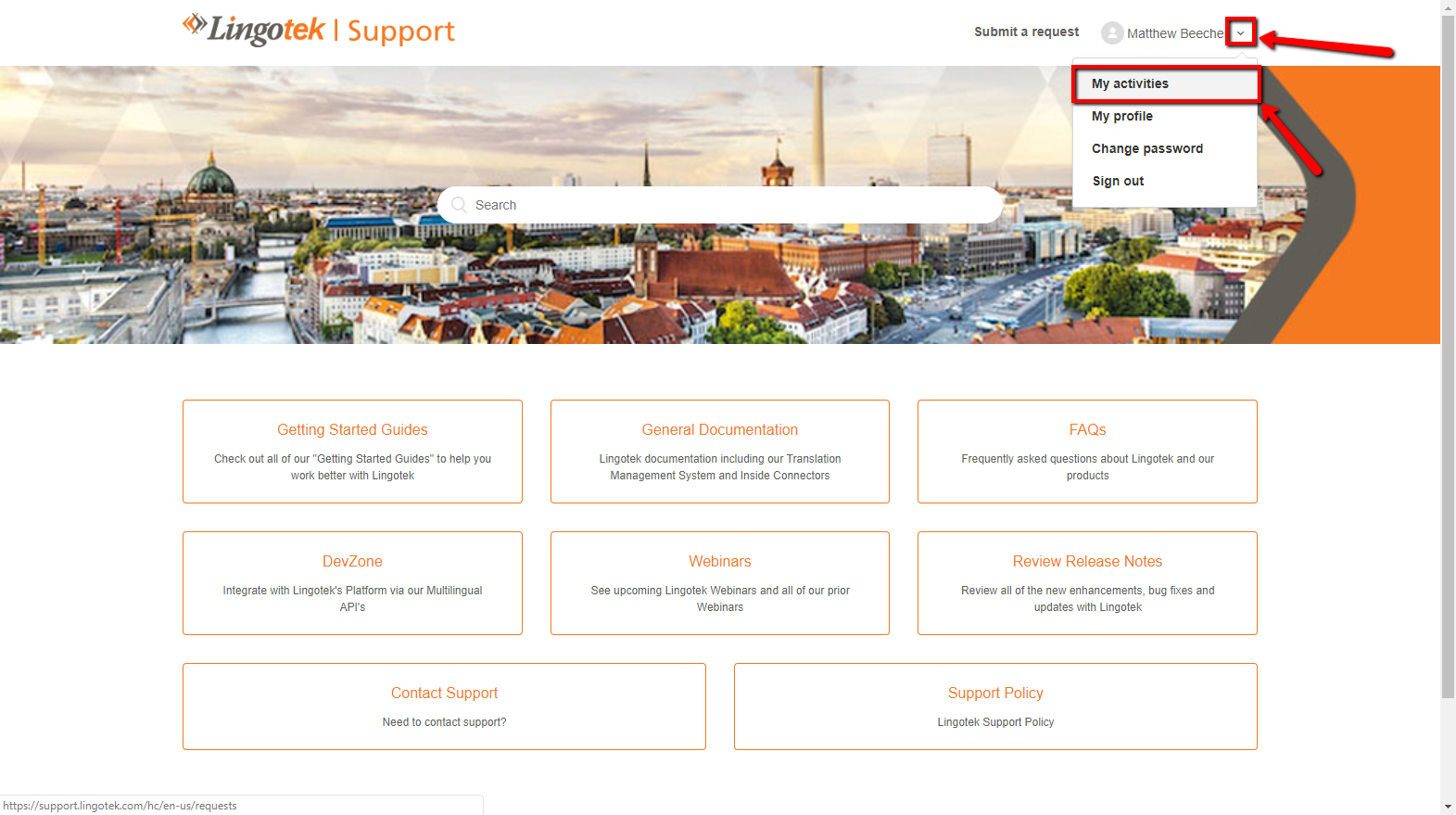Focus the Search input field
This screenshot has width=1456, height=815.
[719, 205]
